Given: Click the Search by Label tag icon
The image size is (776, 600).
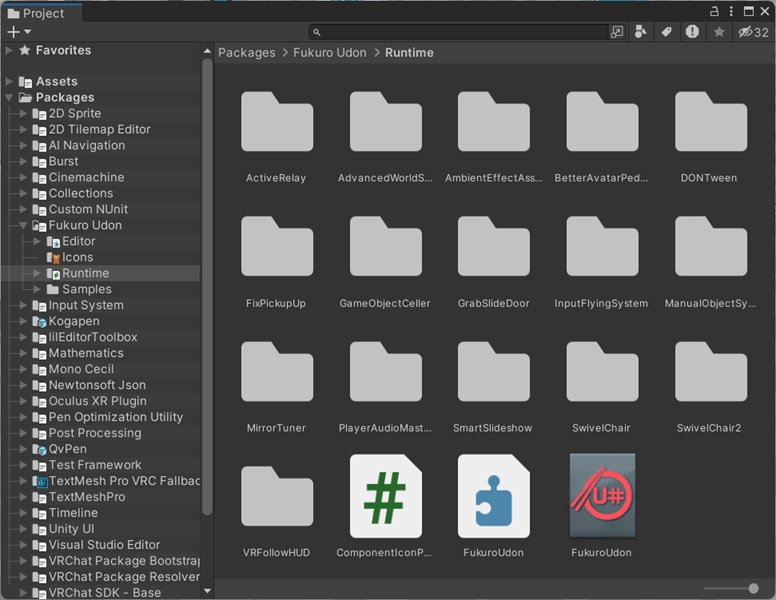Looking at the screenshot, I should pyautogui.click(x=666, y=32).
